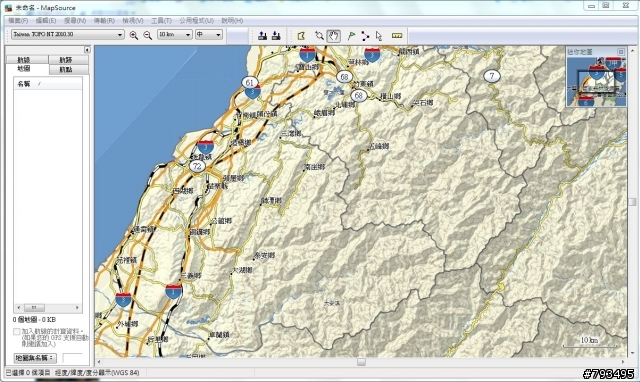This screenshot has height=382, width=640.
Task: Toggle the 加入航線的計算資料 checkbox
Action: pyautogui.click(x=16, y=331)
